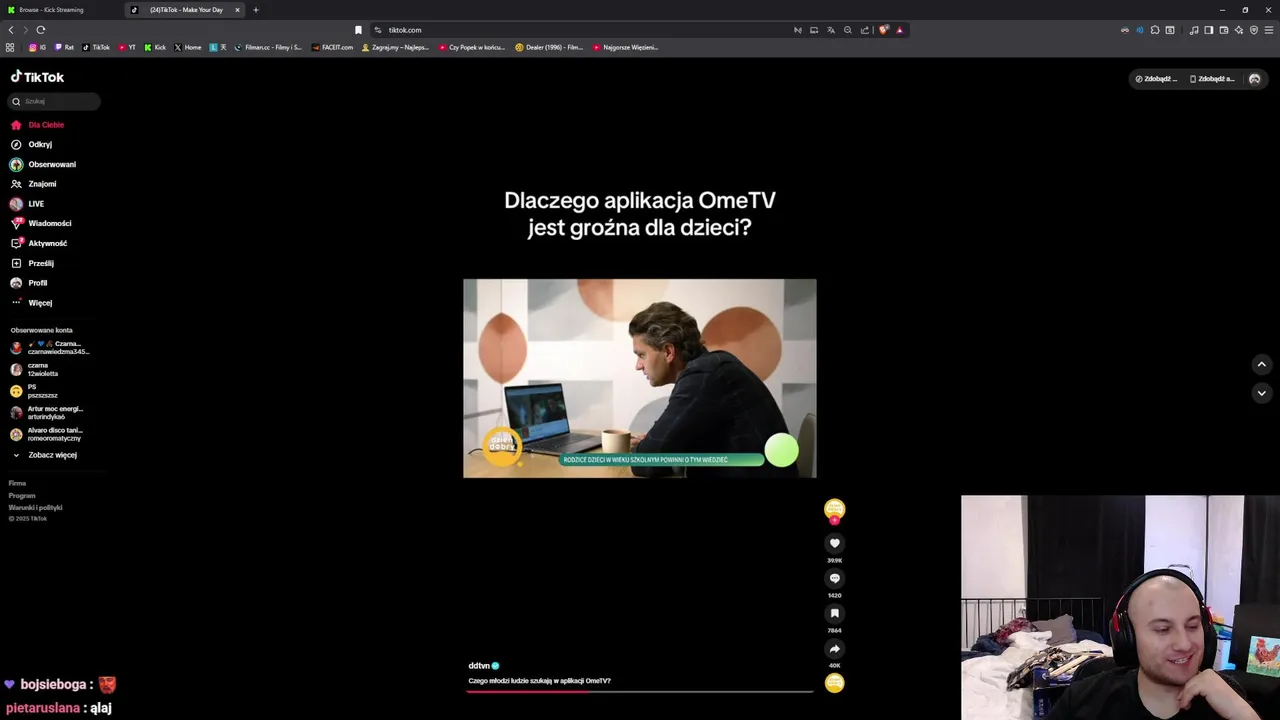
Task: Open the Więcej menu
Action: click(x=31, y=302)
